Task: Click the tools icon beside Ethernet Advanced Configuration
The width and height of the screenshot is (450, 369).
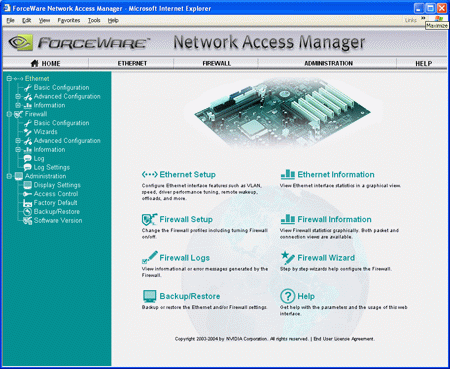Action: pyautogui.click(x=28, y=97)
